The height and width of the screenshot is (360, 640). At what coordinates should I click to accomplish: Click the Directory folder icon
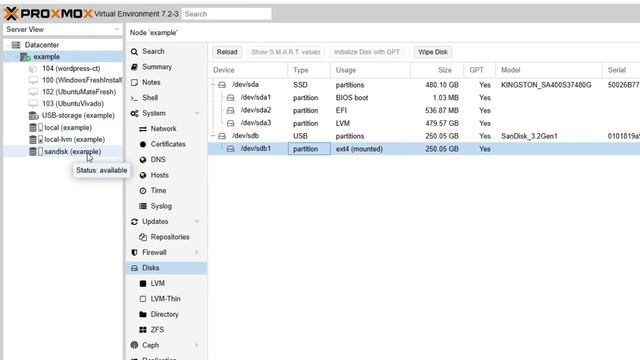click(143, 314)
